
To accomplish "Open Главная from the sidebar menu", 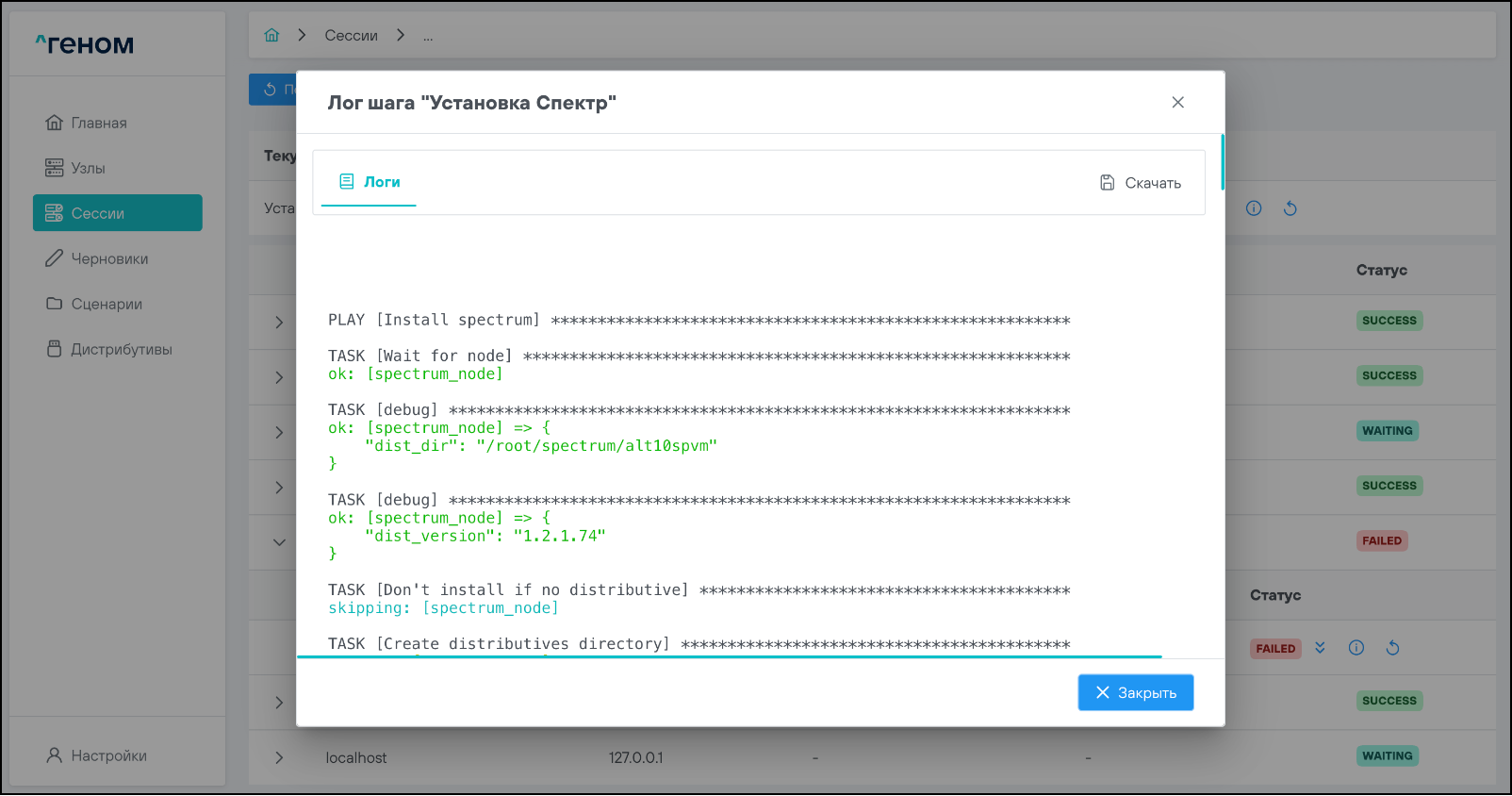I will pos(98,123).
